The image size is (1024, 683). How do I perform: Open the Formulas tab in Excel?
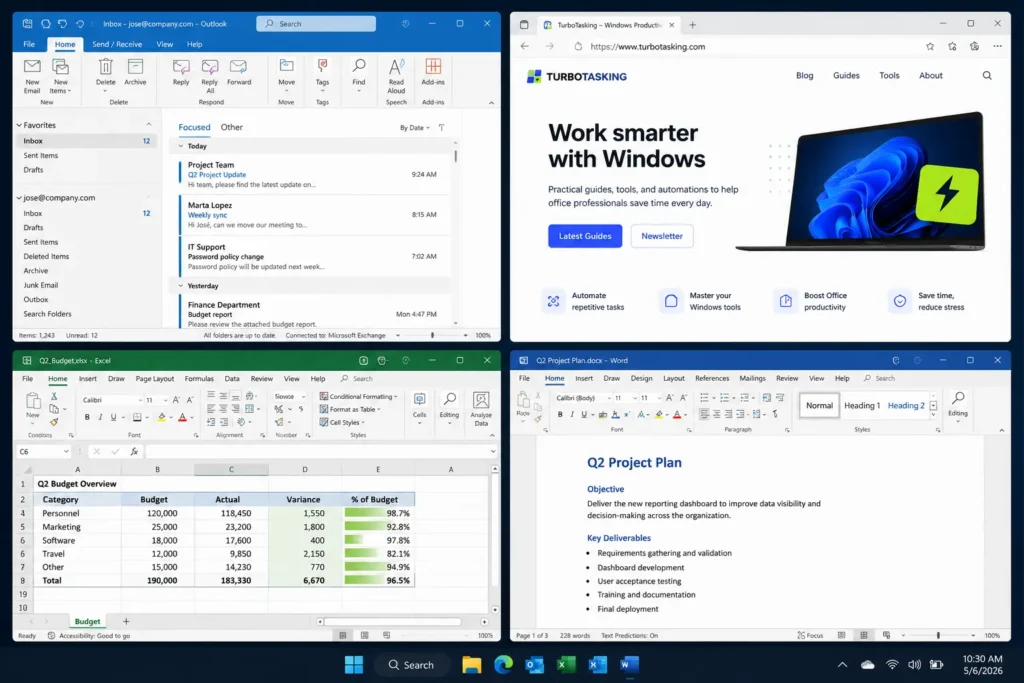pyautogui.click(x=199, y=379)
